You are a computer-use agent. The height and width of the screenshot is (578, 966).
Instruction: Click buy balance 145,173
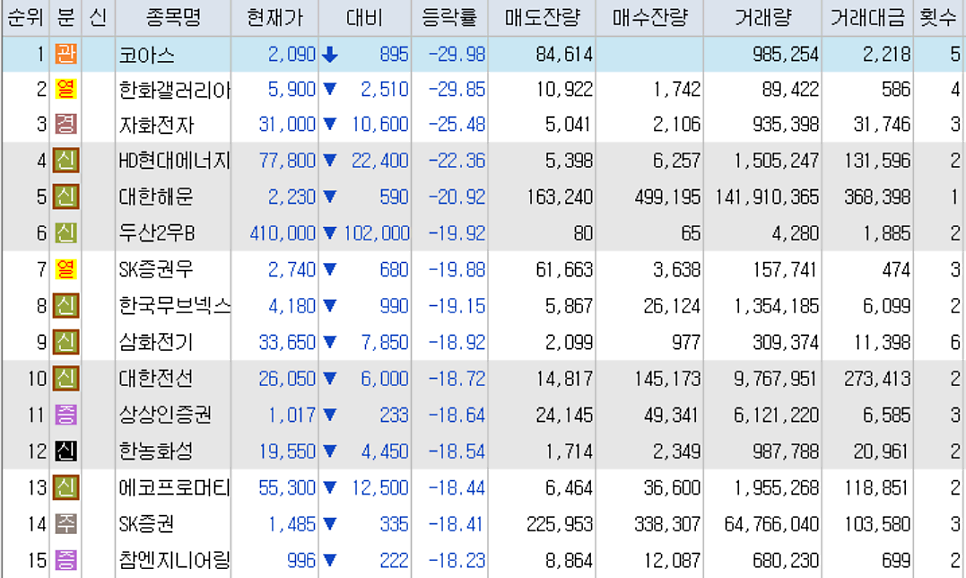point(667,379)
